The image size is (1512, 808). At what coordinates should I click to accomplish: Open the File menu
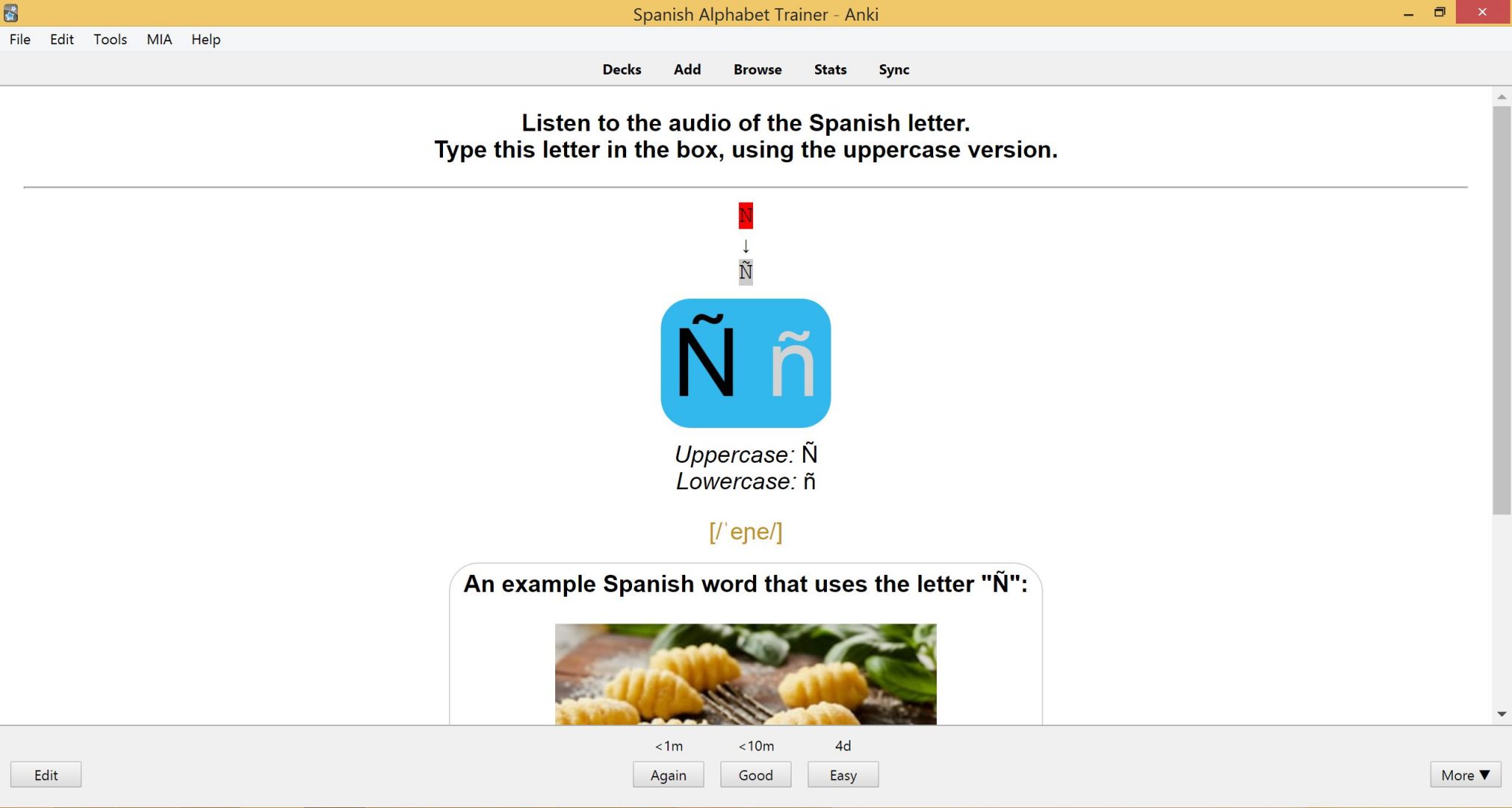point(18,39)
